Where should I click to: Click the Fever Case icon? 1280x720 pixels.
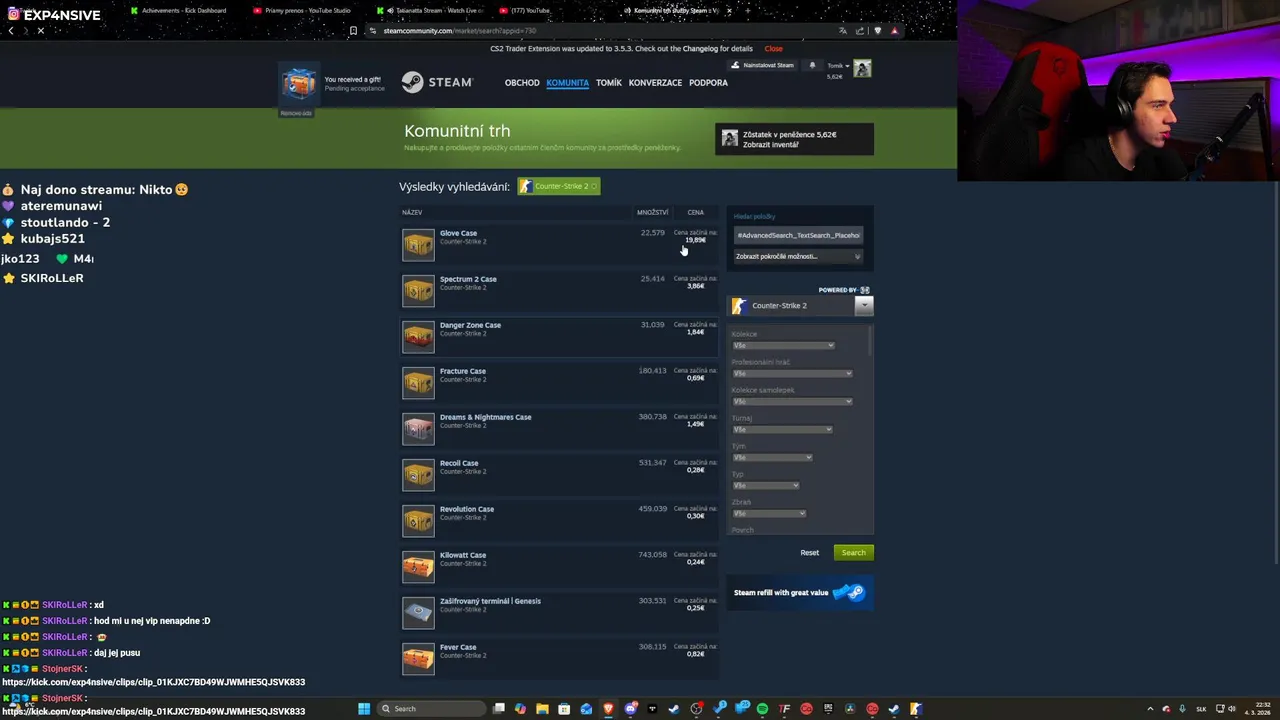418,659
